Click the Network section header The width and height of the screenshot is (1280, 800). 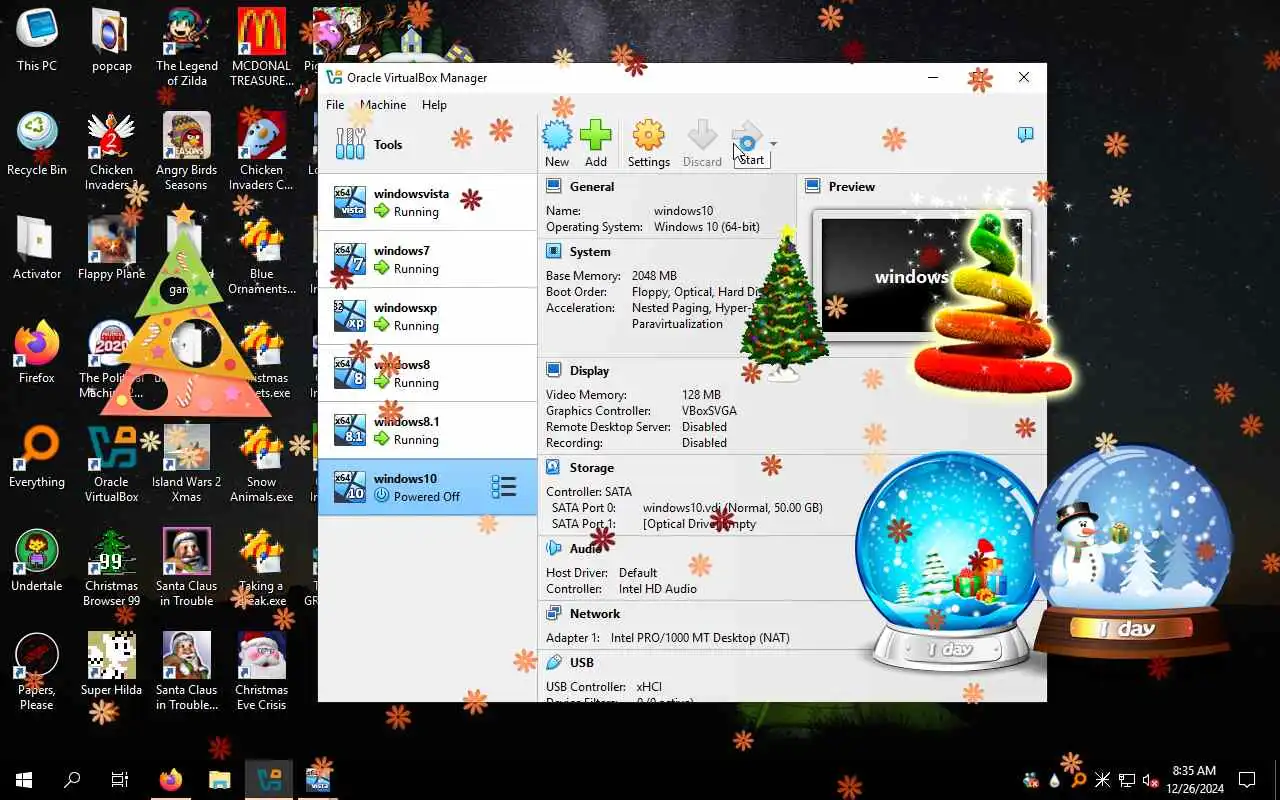595,614
